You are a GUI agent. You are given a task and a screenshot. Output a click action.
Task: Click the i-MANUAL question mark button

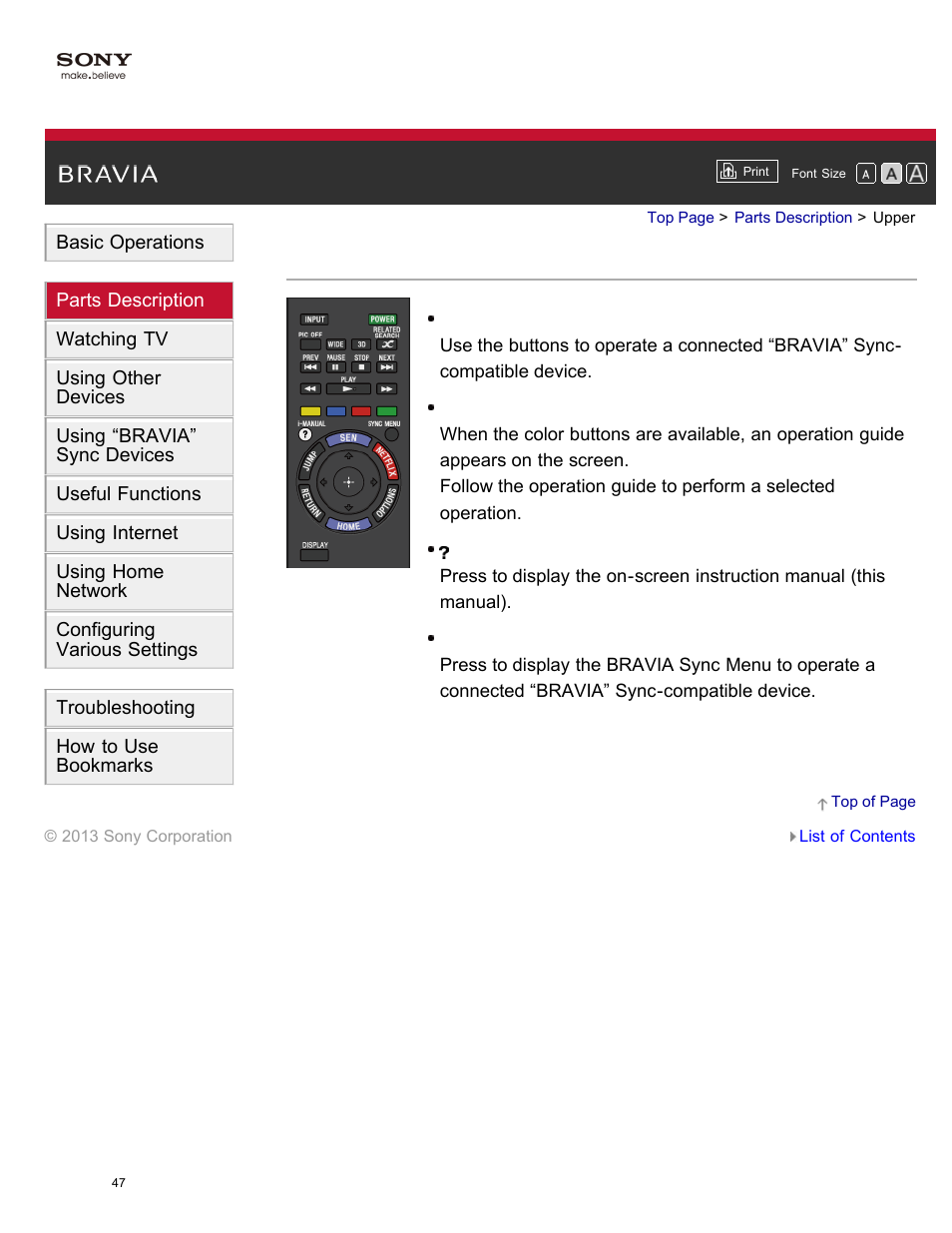(x=305, y=434)
